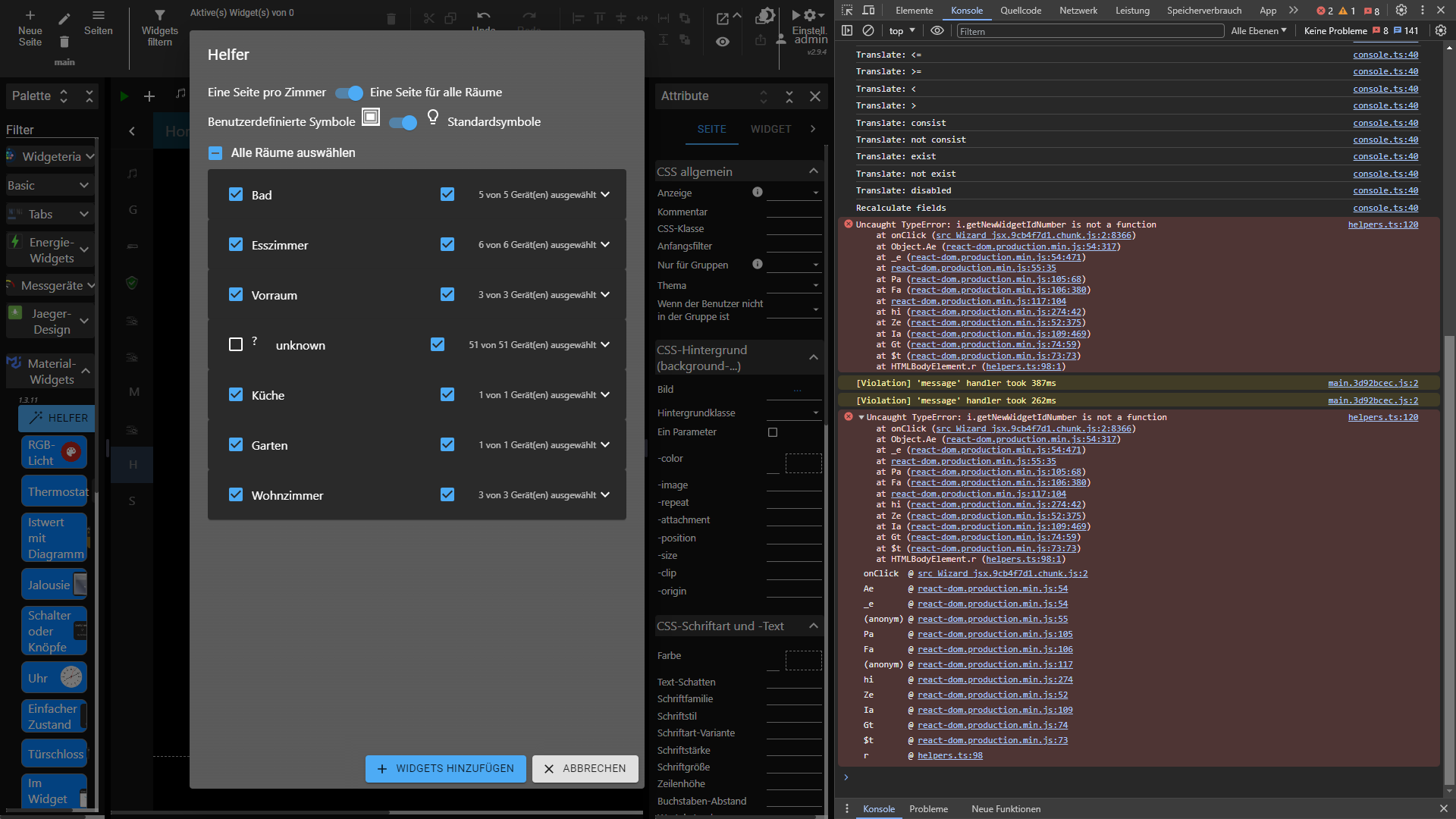Open helpers.ts:98 link in stack trace
Screen dimensions: 1456x819
[x=950, y=755]
